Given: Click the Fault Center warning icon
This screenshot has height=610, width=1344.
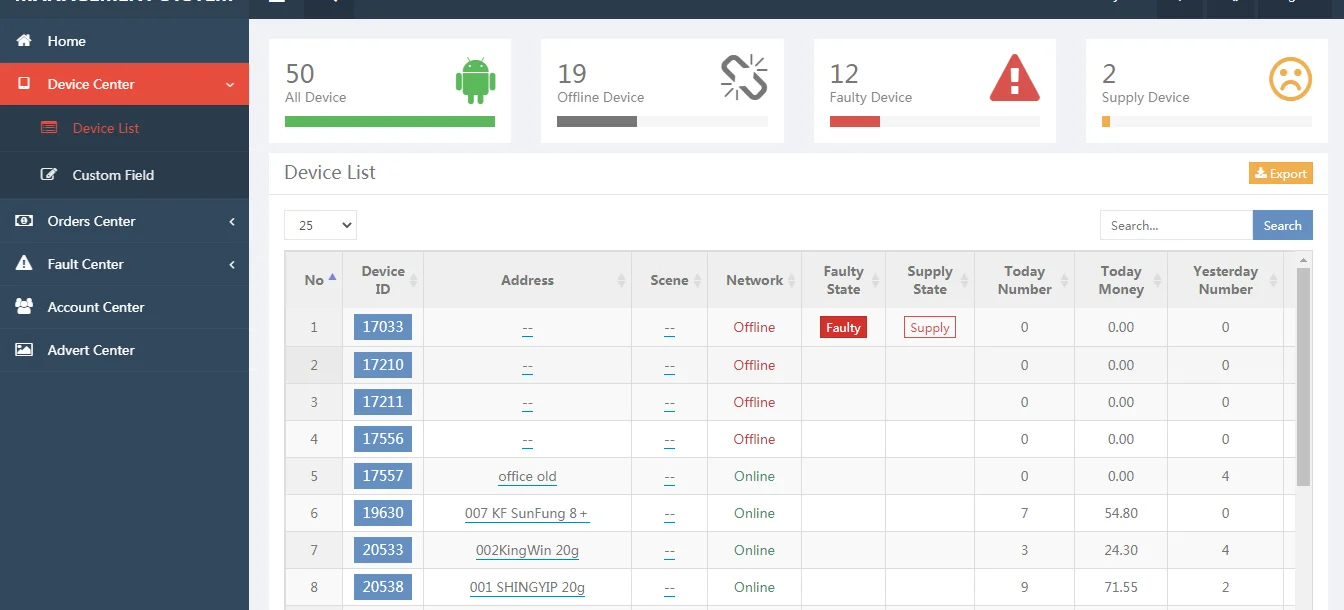Looking at the screenshot, I should point(24,264).
